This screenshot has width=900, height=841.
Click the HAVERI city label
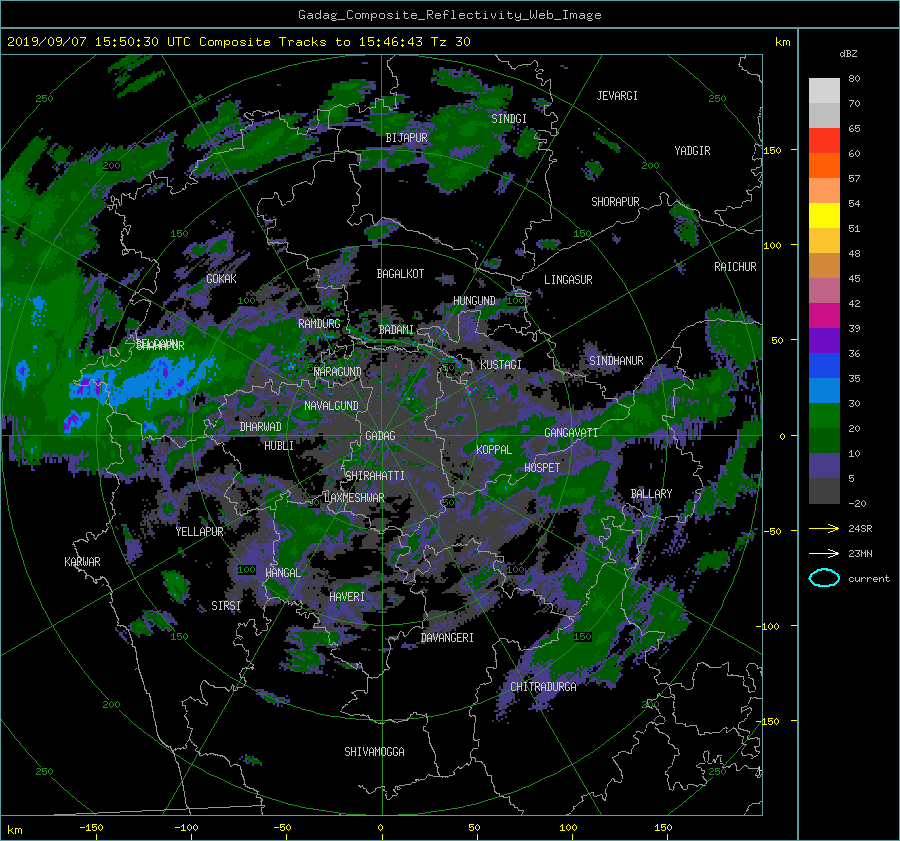tap(347, 597)
